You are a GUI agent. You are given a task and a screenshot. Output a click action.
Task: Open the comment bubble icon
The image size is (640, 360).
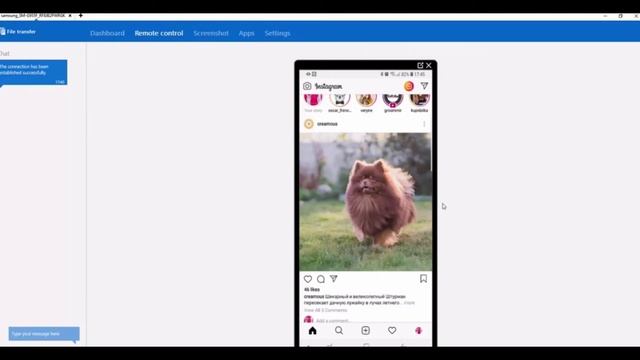click(x=321, y=279)
